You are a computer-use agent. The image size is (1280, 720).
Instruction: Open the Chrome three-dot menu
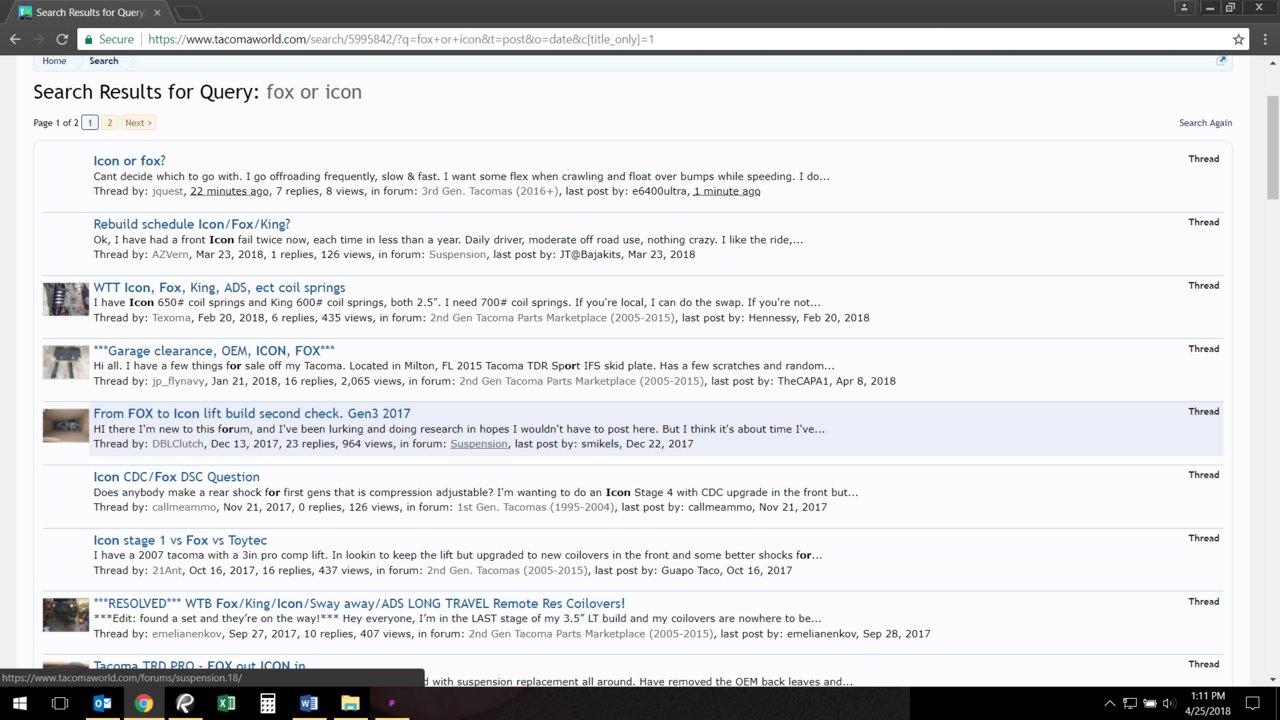click(1265, 40)
